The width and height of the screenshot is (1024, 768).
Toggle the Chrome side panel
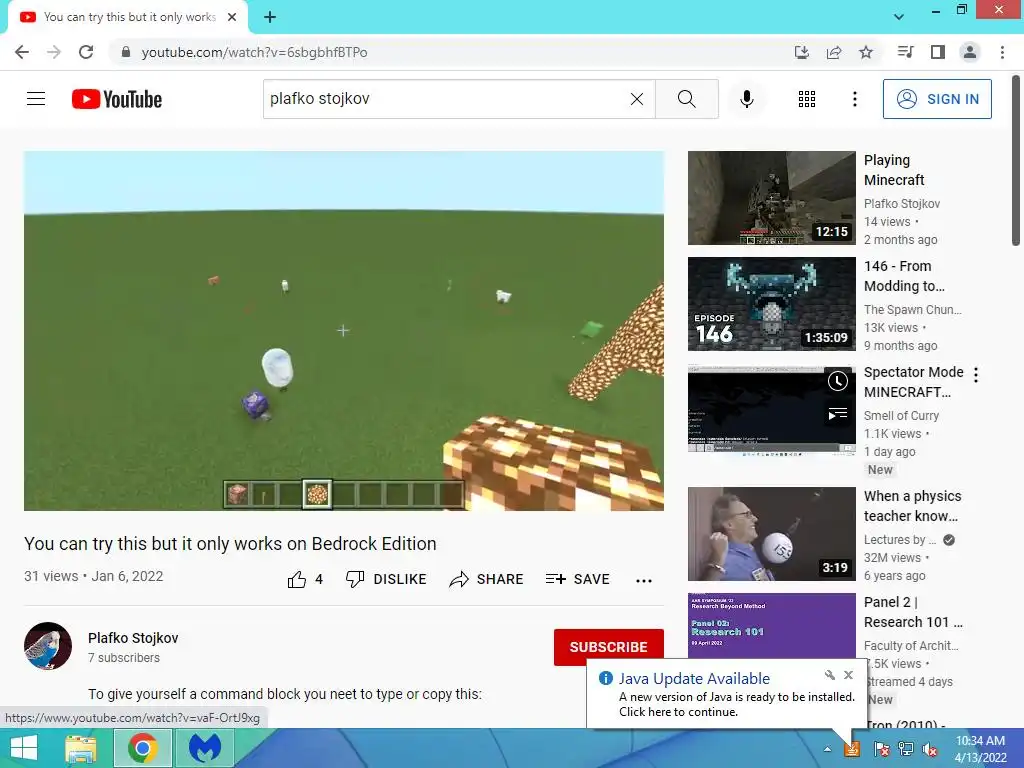coord(938,52)
